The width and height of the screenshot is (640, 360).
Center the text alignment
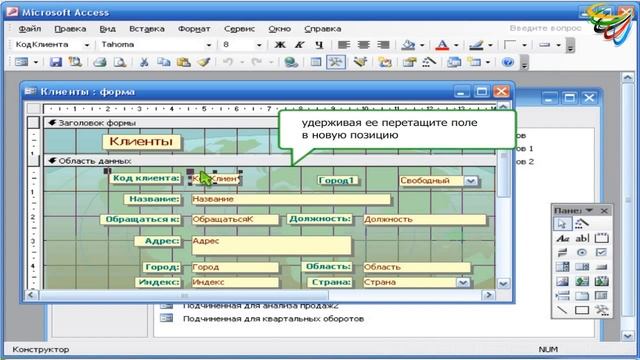(x=364, y=45)
